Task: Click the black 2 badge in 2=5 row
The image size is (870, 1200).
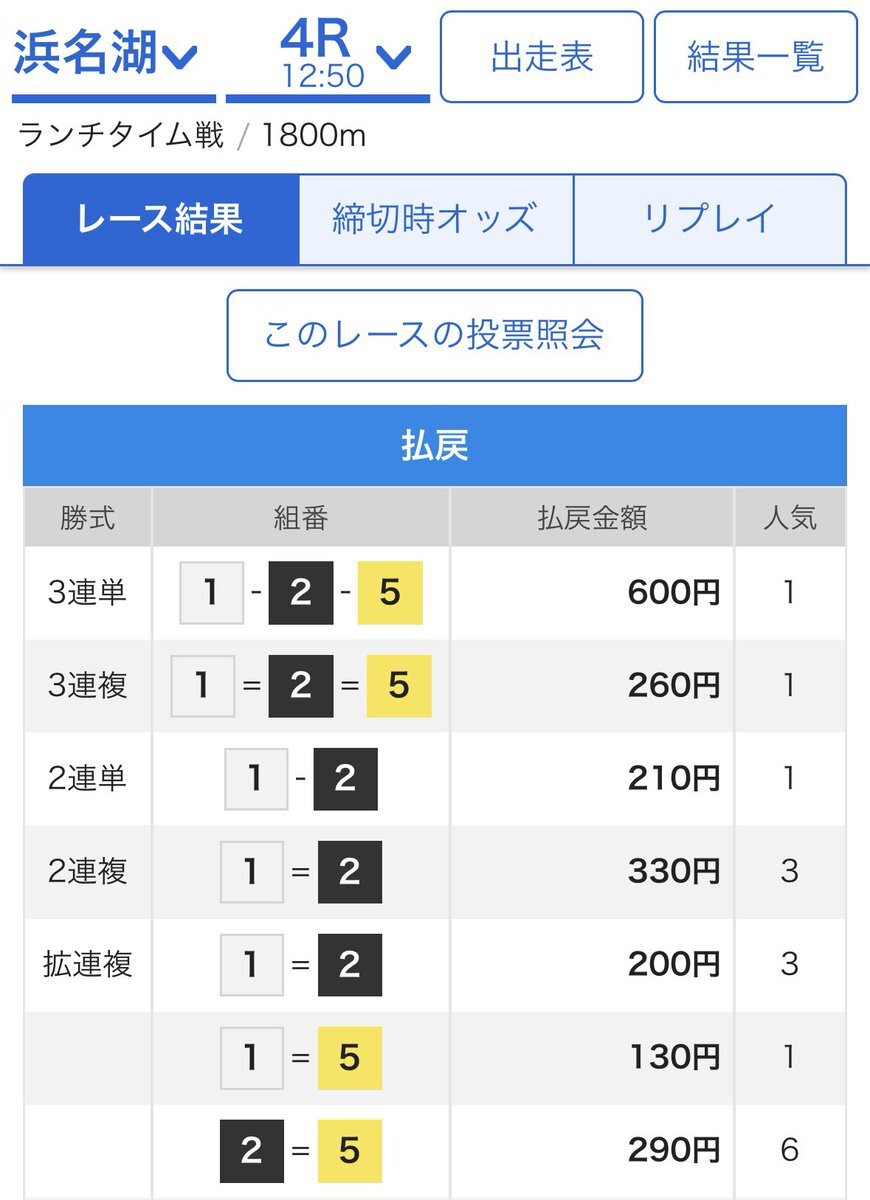Action: point(252,1151)
